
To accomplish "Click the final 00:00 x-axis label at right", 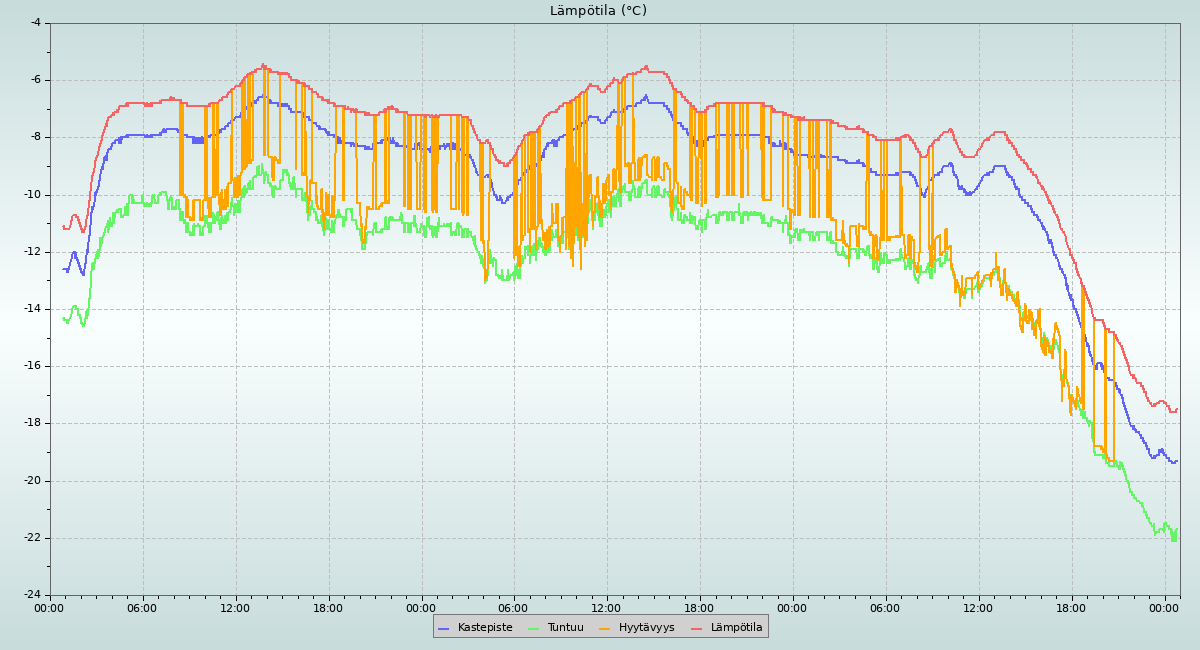I will [1164, 607].
